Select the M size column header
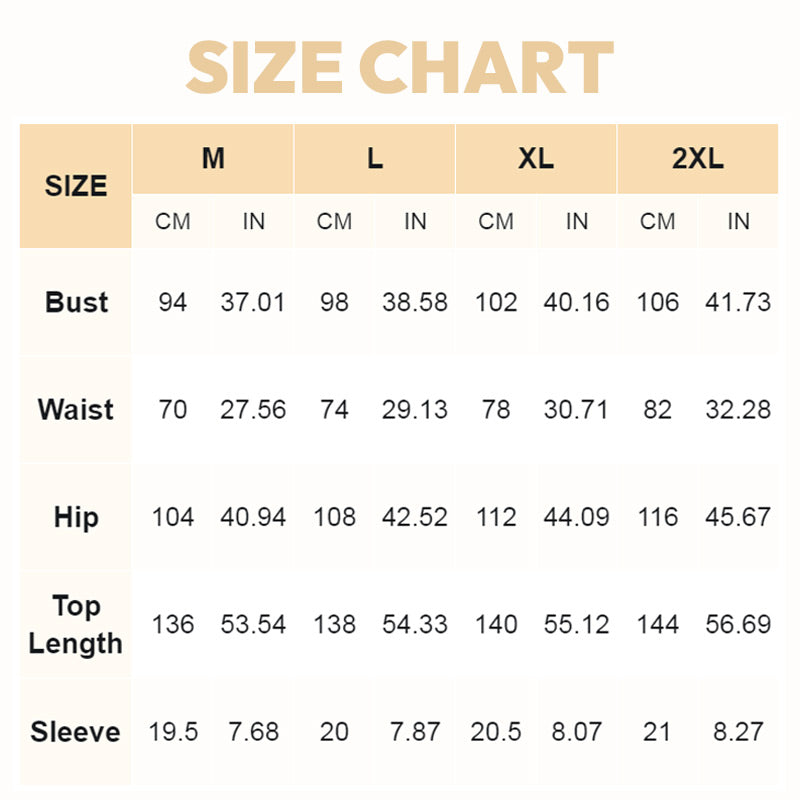Viewport: 800px width, 800px height. click(213, 159)
